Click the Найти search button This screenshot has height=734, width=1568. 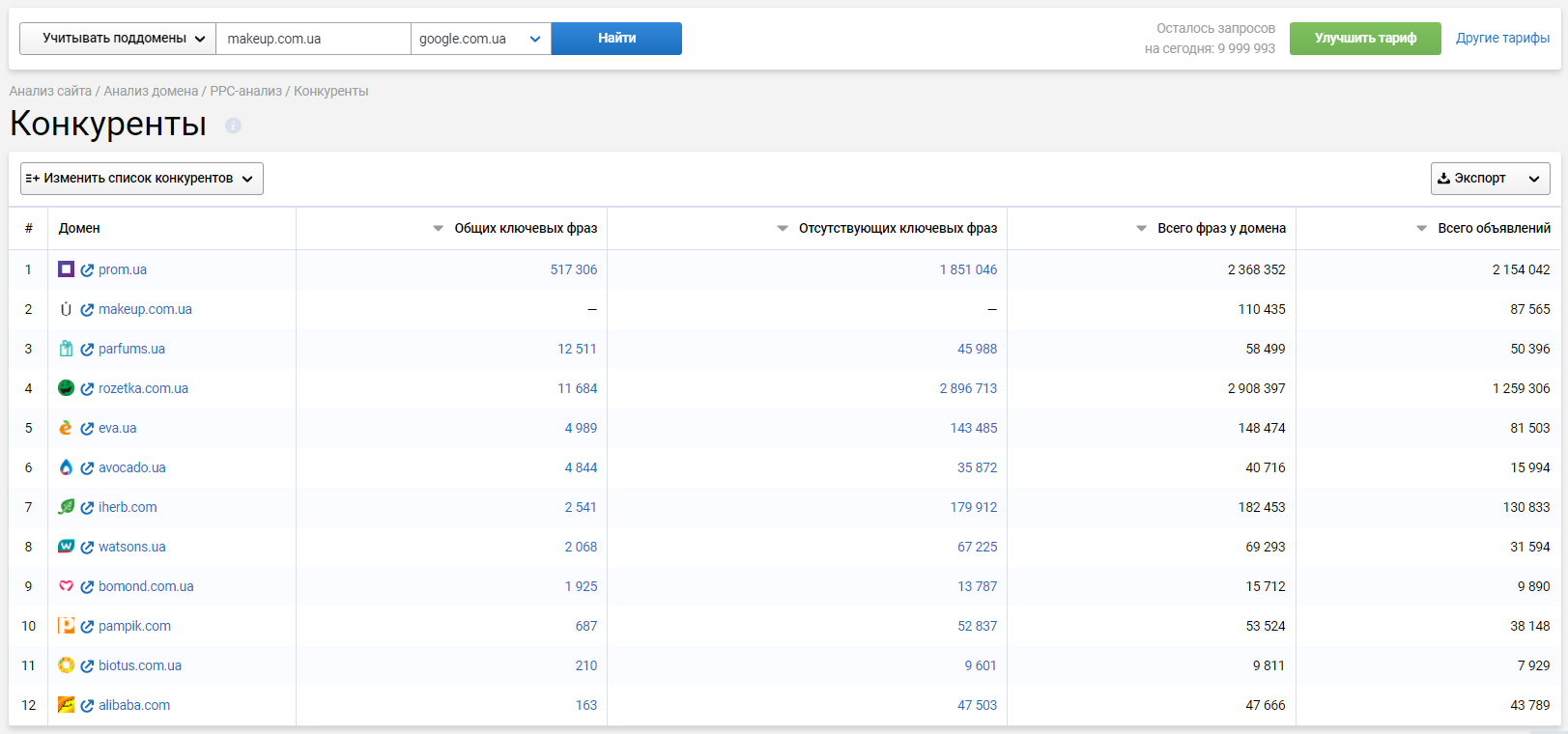616,39
